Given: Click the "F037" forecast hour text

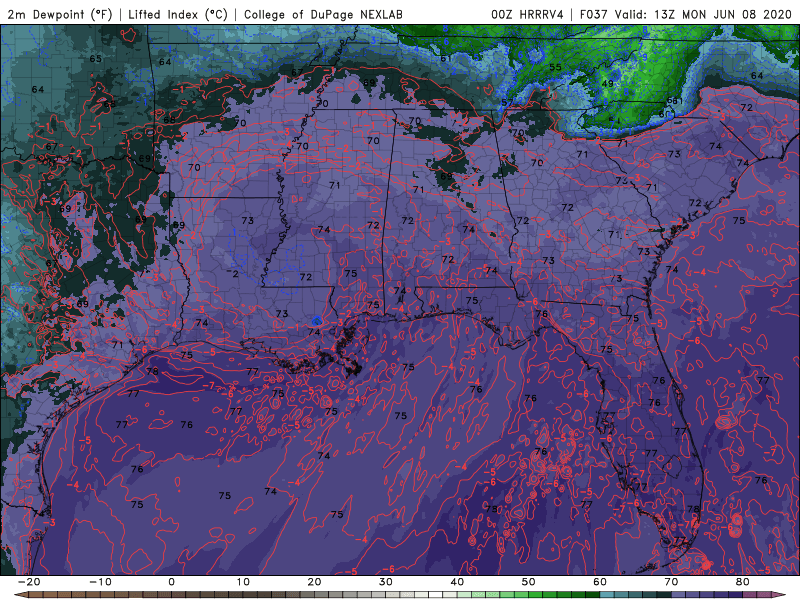Looking at the screenshot, I should click(595, 14).
